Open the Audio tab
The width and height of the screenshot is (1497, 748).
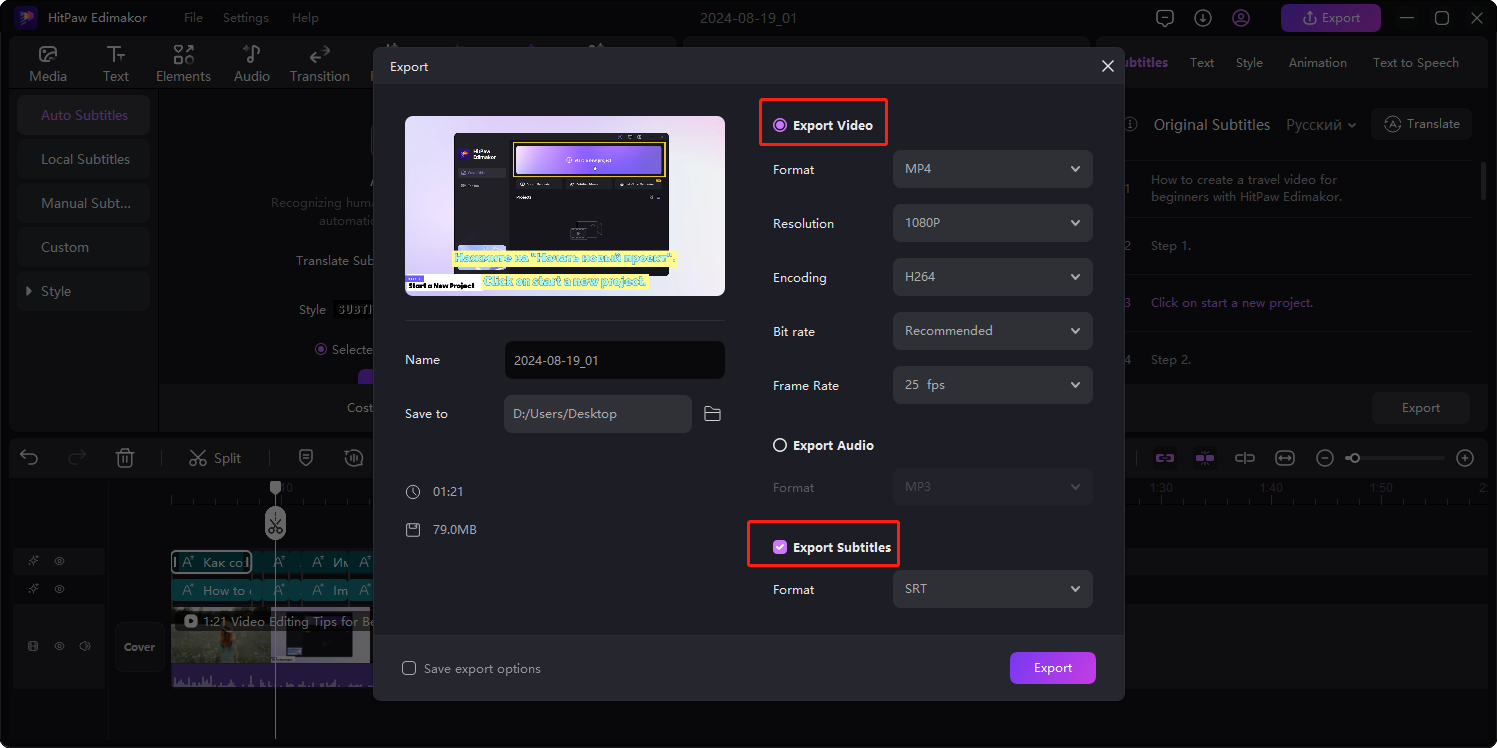point(252,63)
